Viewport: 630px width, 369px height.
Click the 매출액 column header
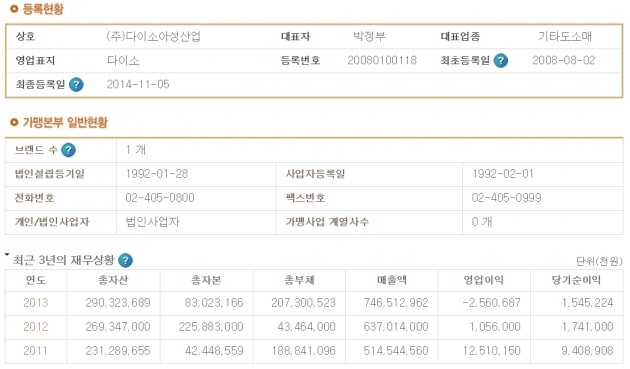click(392, 280)
